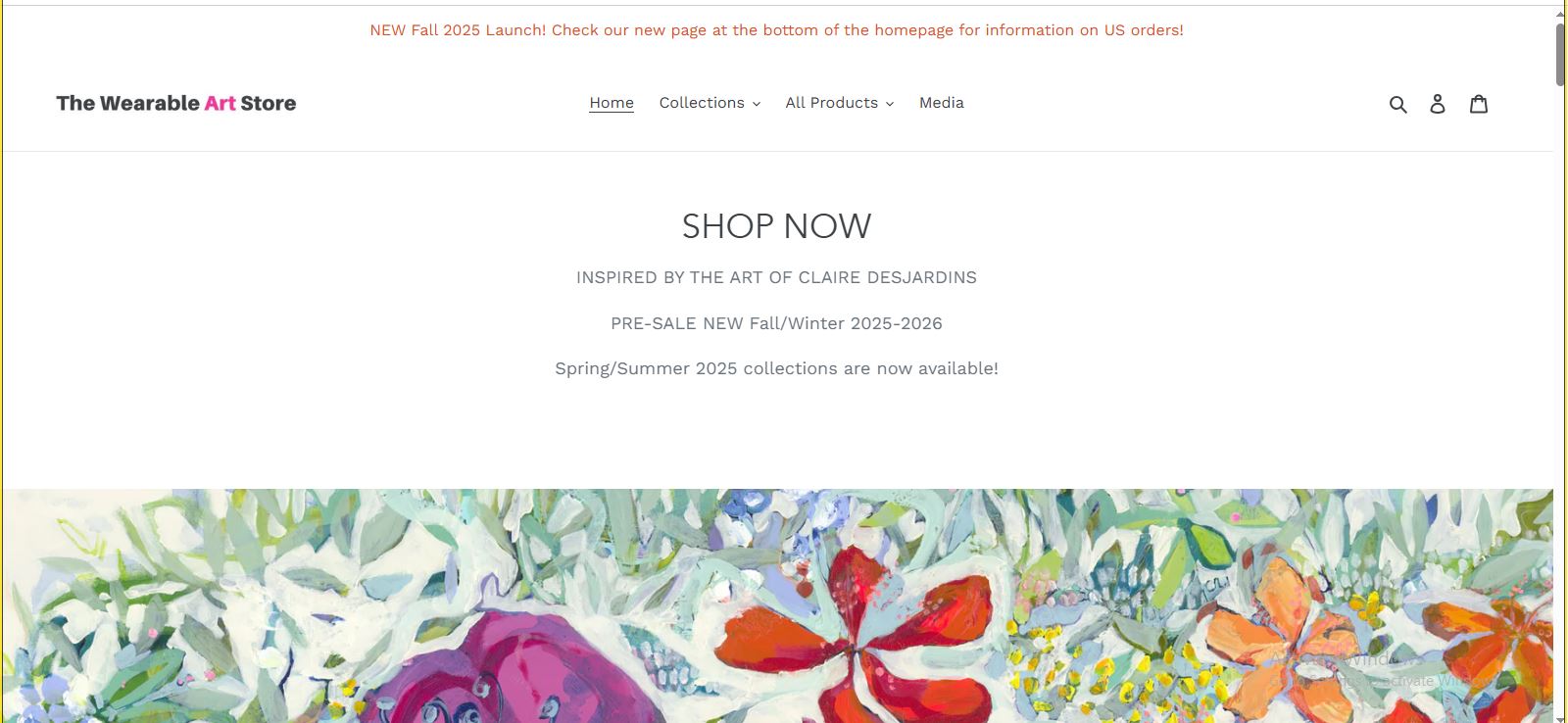Click The Wearable Art Store logo
Screen dimensions: 1568x723
(x=176, y=103)
